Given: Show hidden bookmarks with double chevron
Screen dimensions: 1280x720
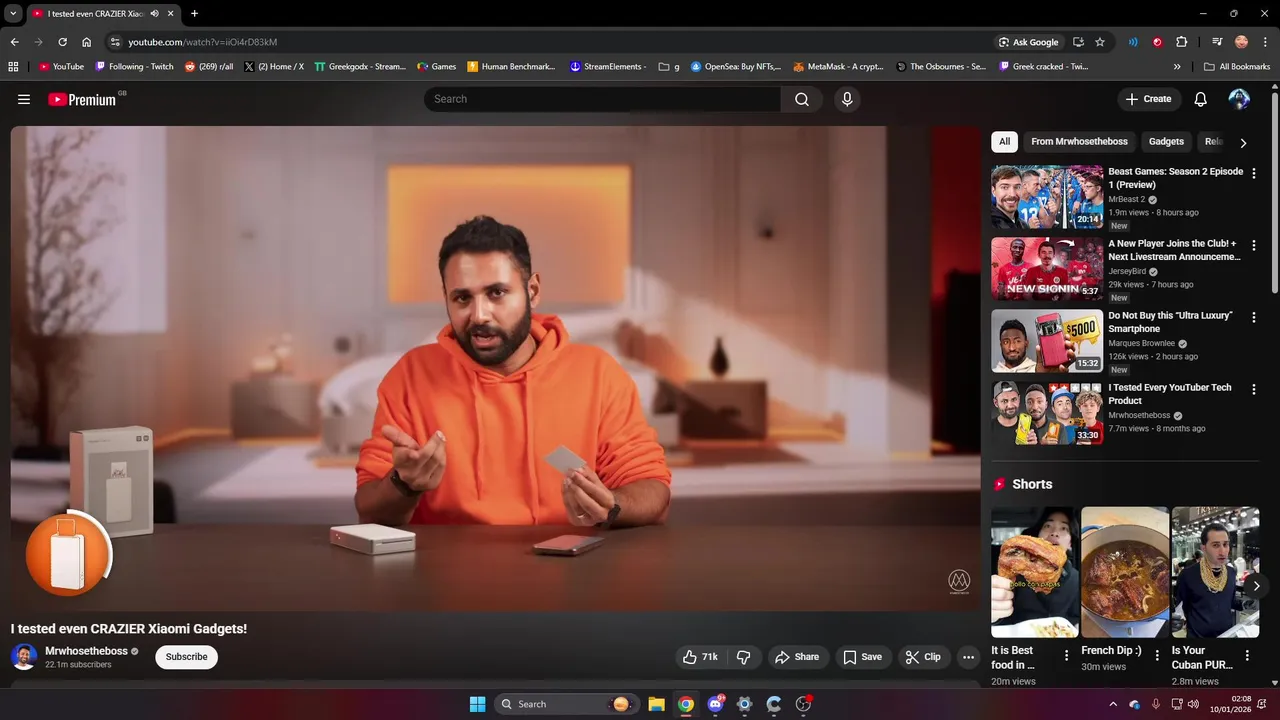Looking at the screenshot, I should 1177,67.
